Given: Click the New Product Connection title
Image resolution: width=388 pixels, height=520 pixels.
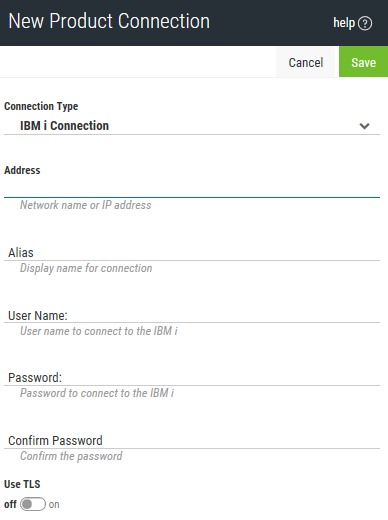Looking at the screenshot, I should (109, 21).
